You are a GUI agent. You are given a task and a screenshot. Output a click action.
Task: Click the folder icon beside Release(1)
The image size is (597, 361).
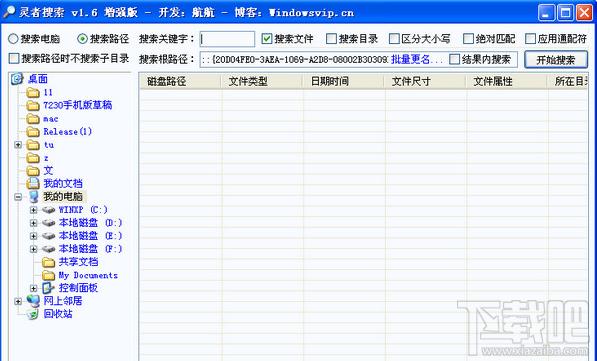click(x=33, y=132)
